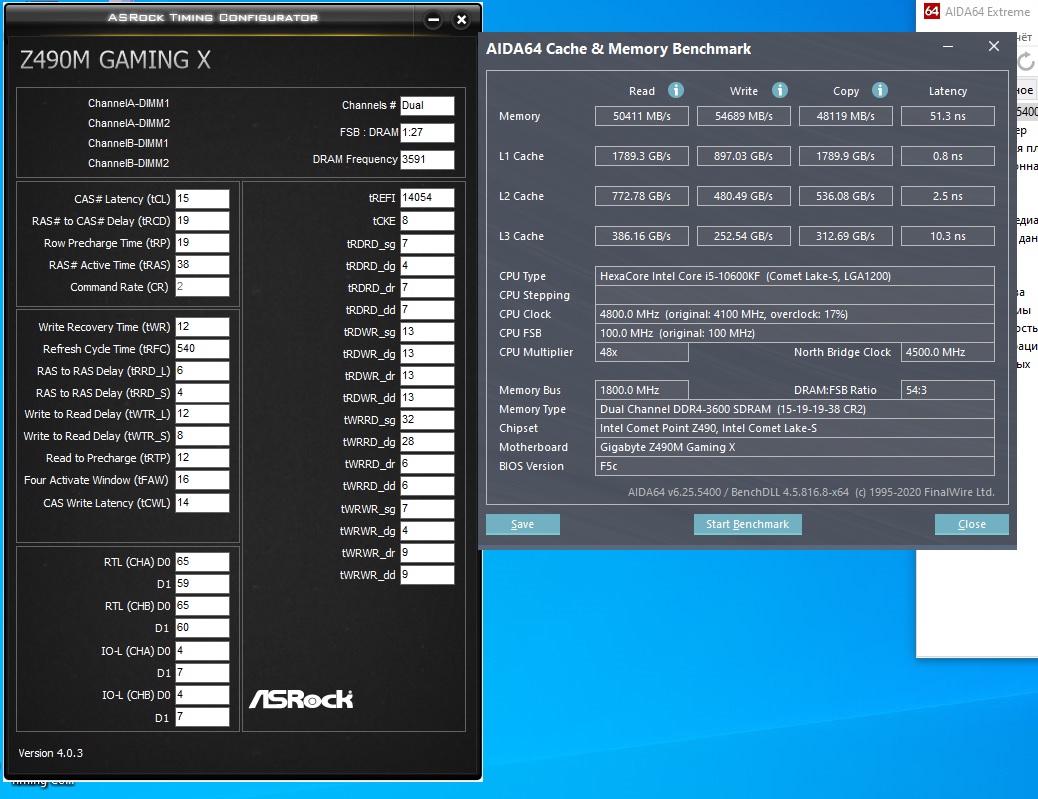Viewport: 1038px width, 799px height.
Task: Click the tRDRD_dg value field
Action: coord(428,265)
